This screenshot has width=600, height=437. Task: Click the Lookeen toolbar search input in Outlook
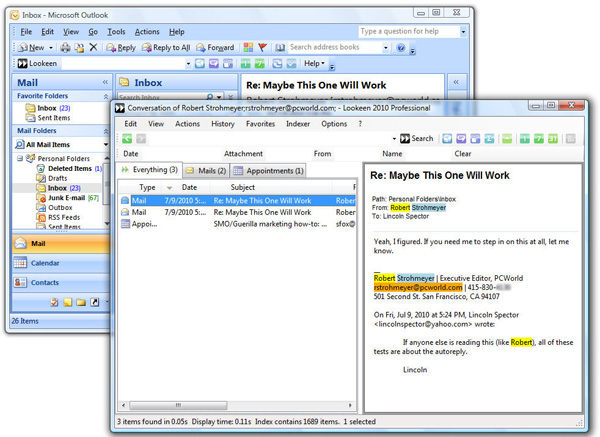pyautogui.click(x=123, y=64)
